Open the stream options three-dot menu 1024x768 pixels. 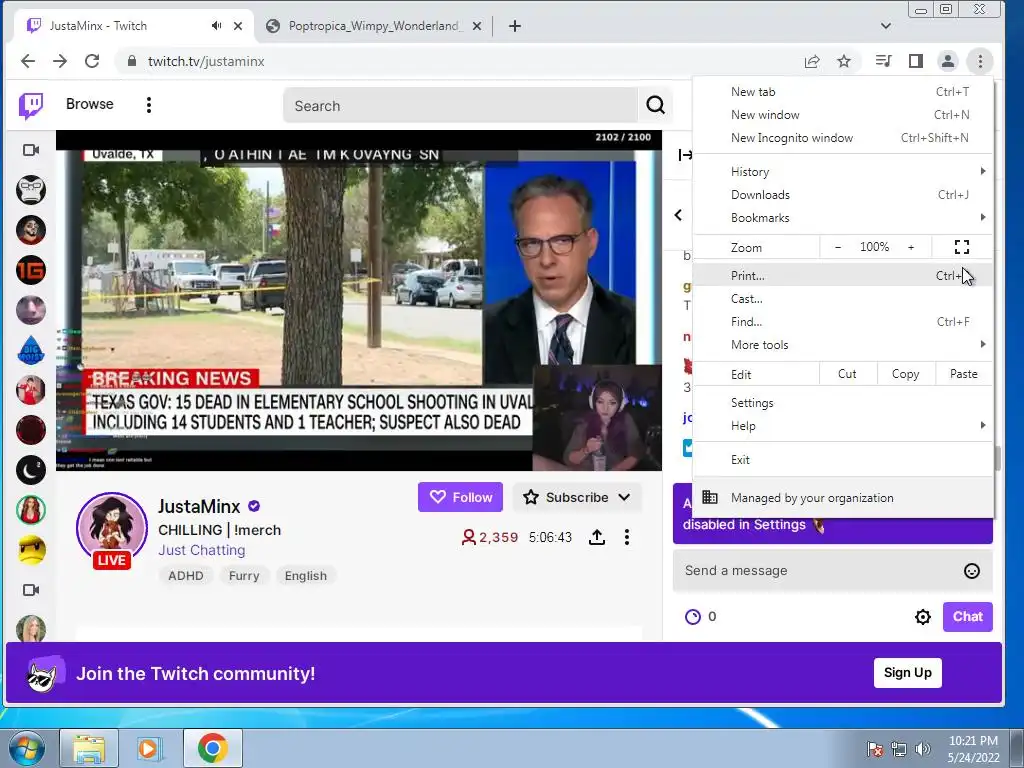point(627,537)
